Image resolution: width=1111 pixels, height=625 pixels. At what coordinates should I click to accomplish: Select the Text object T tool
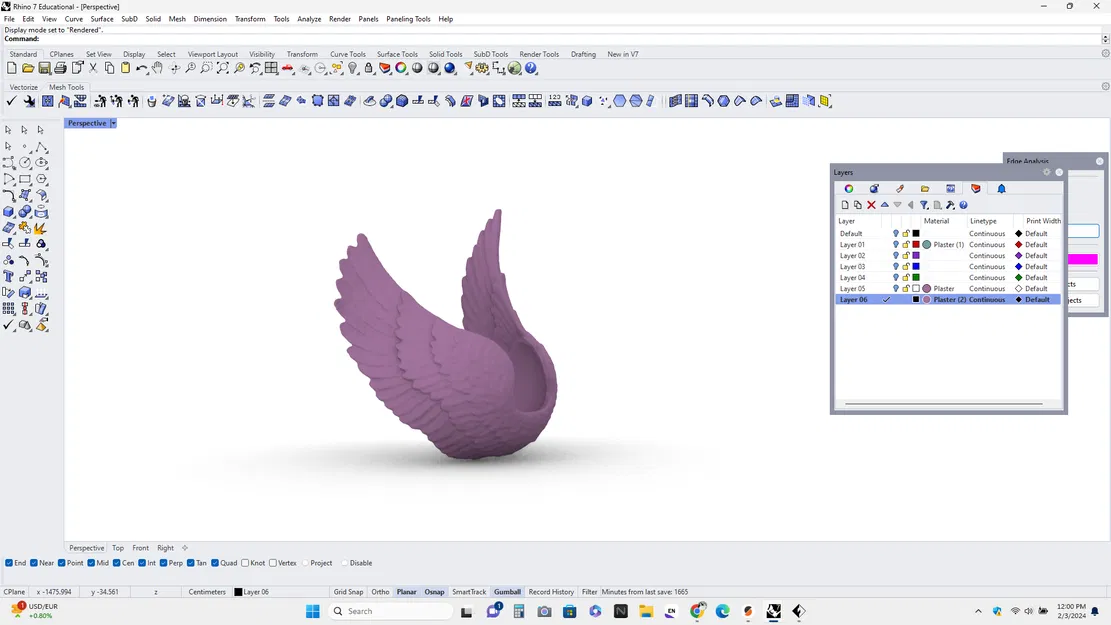coord(9,276)
